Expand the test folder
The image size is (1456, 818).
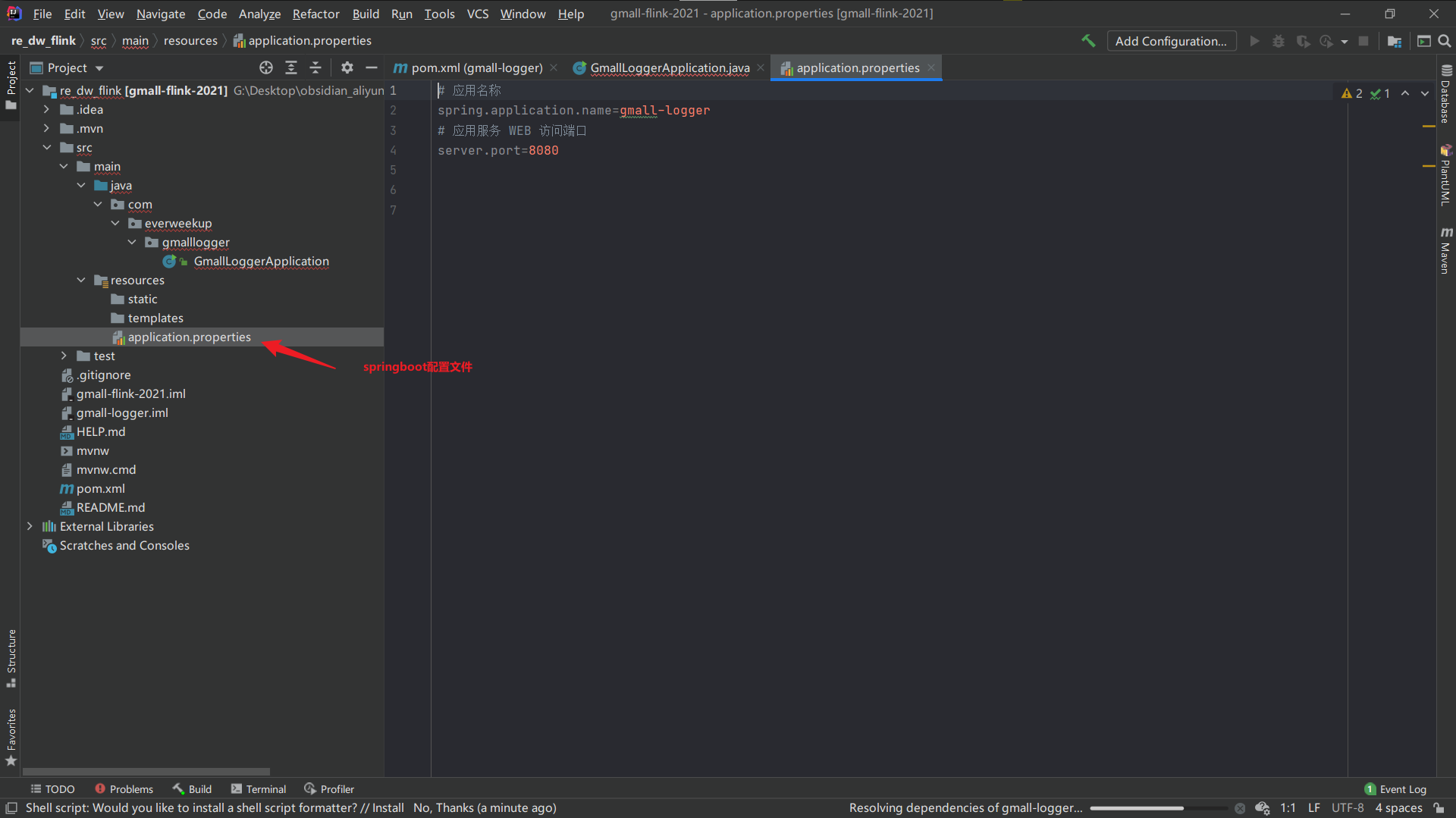(64, 356)
